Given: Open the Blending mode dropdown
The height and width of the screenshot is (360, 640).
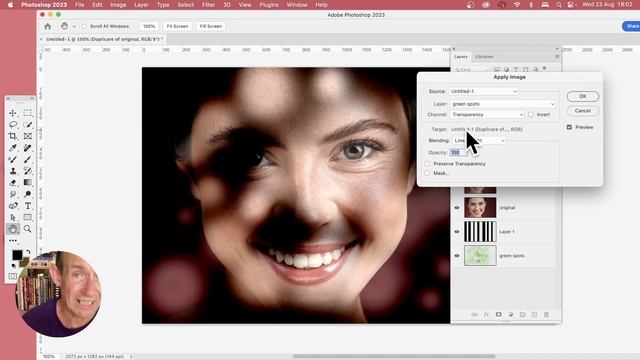Looking at the screenshot, I should click(479, 140).
